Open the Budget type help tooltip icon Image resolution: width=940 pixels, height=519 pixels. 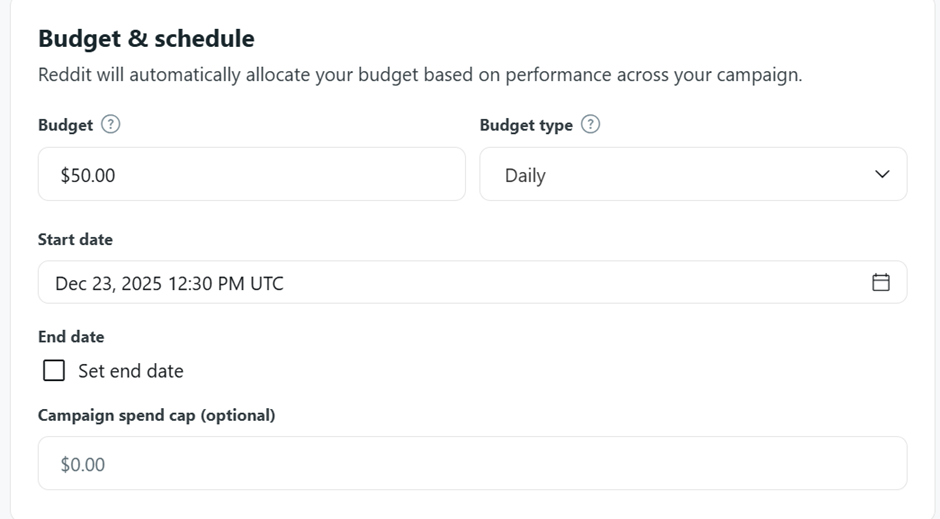point(591,125)
